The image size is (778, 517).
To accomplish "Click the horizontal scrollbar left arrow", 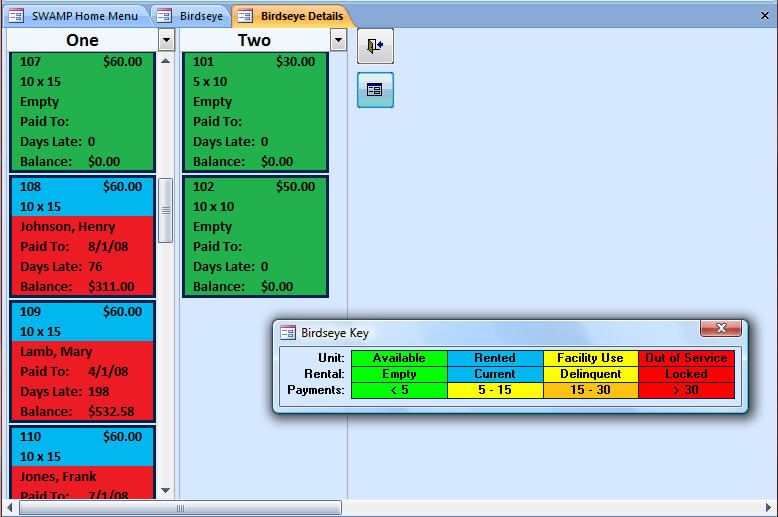I will (x=9, y=508).
